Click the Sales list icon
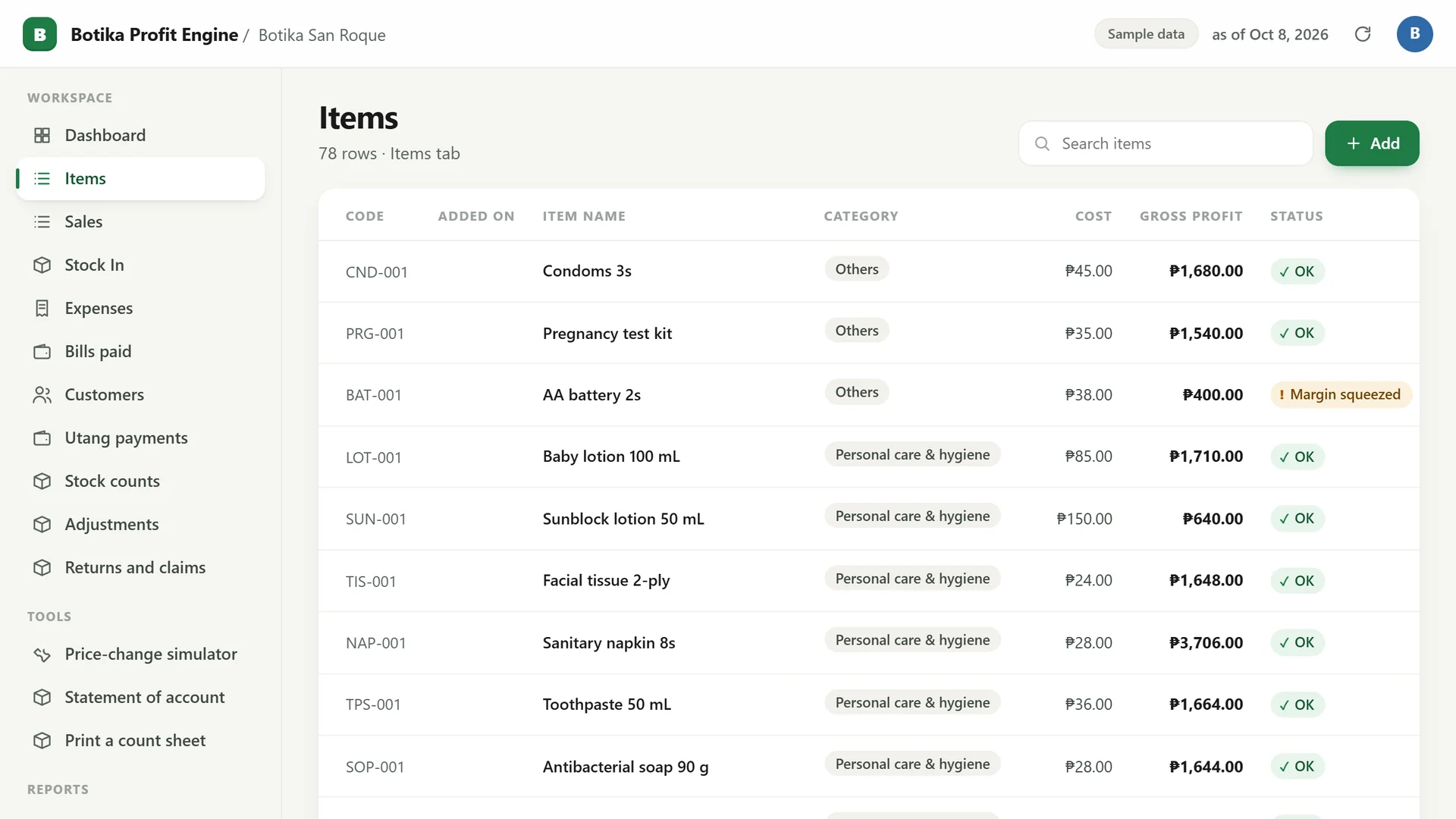Image resolution: width=1456 pixels, height=819 pixels. (x=42, y=221)
